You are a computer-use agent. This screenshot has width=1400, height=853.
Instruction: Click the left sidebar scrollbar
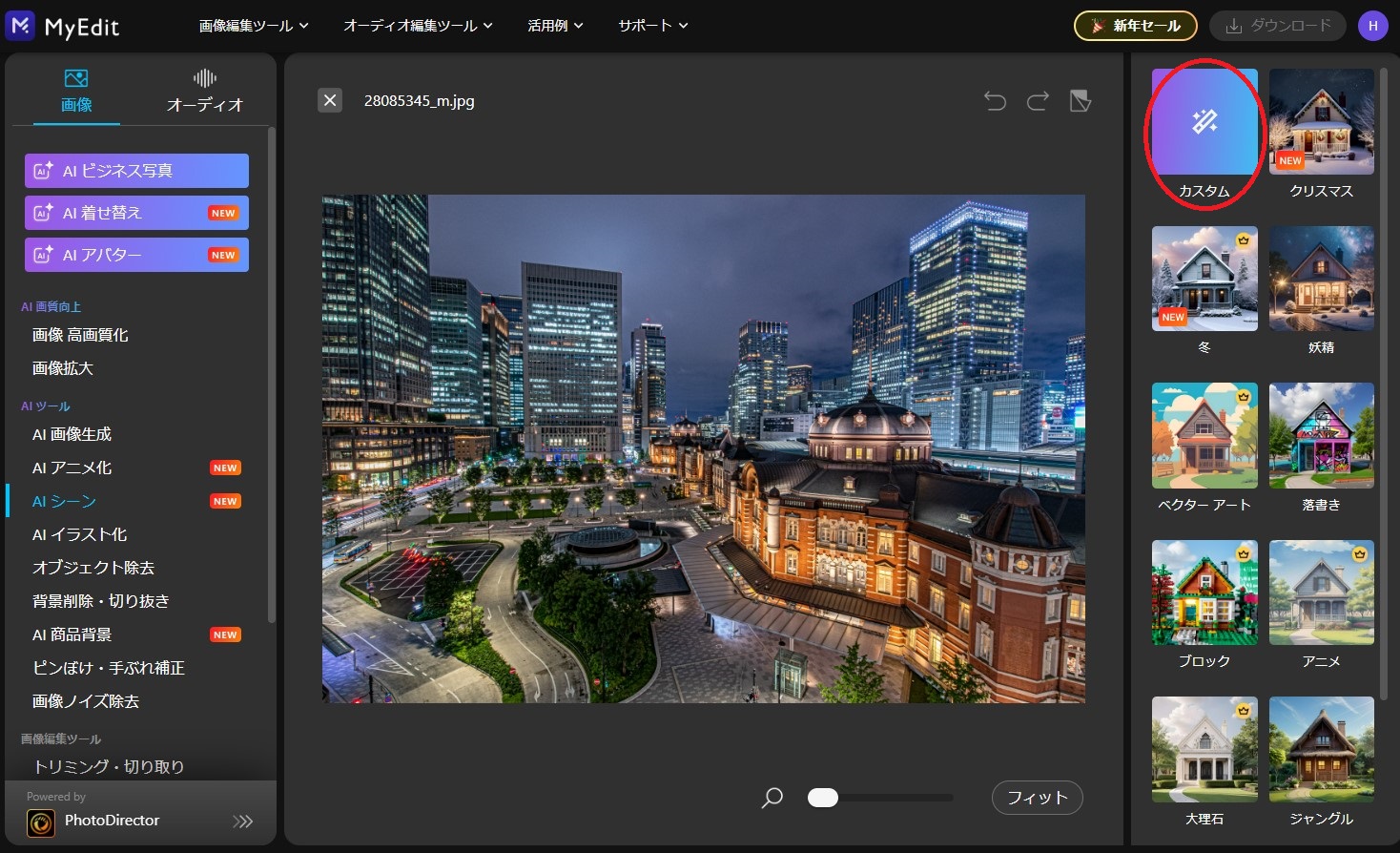[x=272, y=375]
